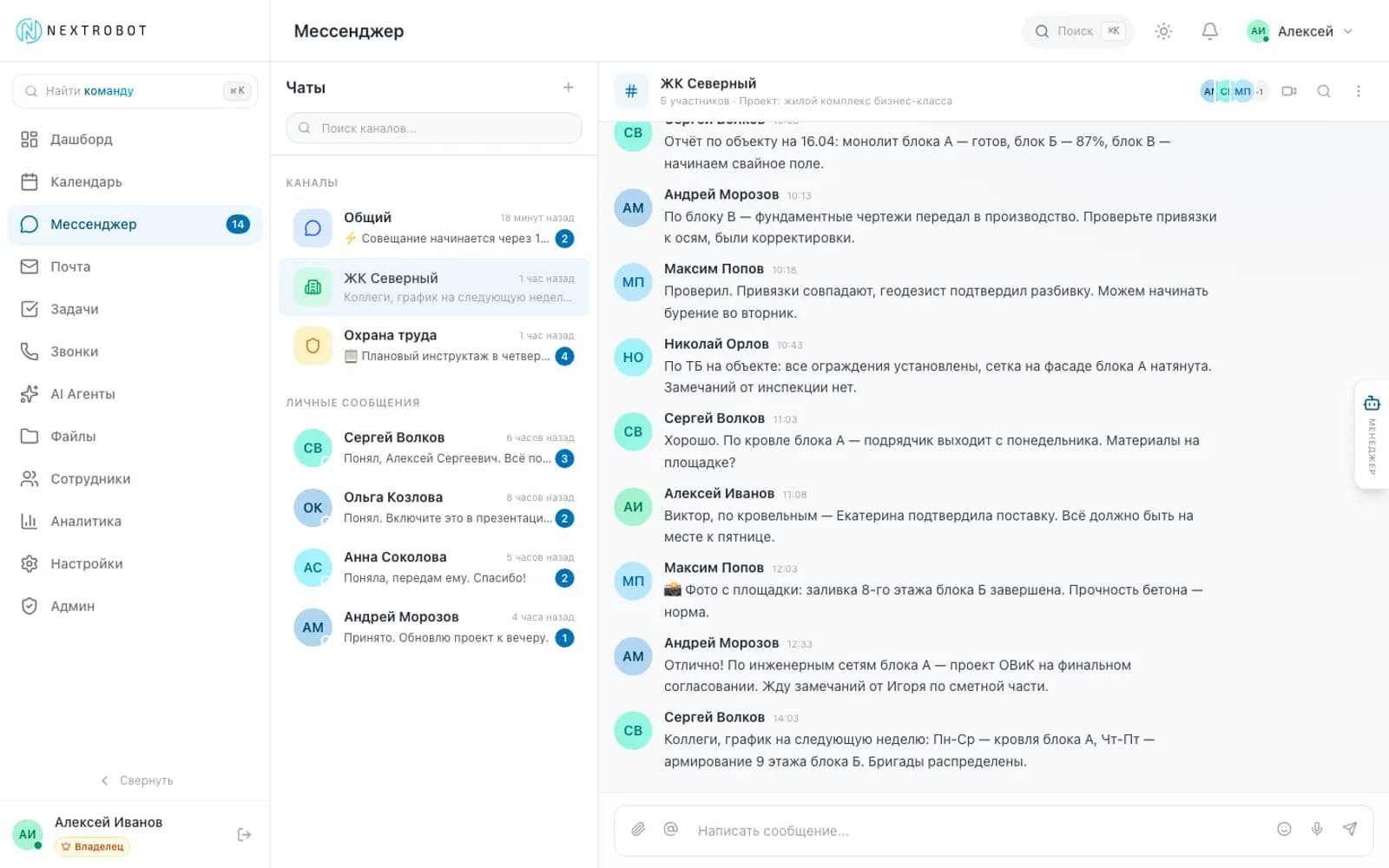Open the Админ section
Screen dimensions: 1389x868
point(135,607)
